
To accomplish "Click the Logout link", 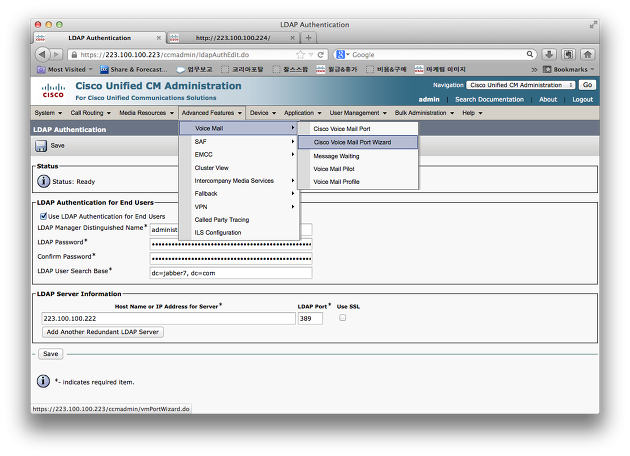I will (583, 100).
